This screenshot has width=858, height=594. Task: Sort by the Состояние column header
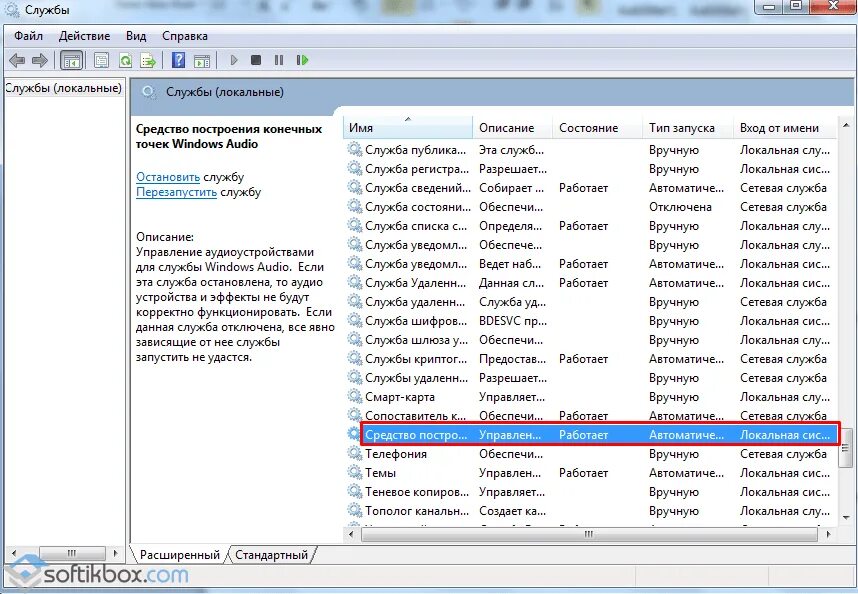[598, 127]
